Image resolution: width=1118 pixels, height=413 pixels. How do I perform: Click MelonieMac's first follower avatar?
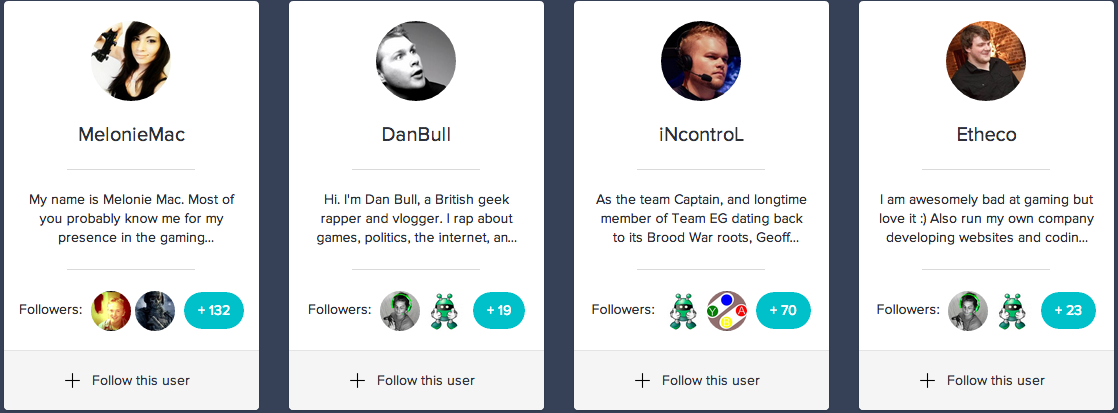pos(110,310)
